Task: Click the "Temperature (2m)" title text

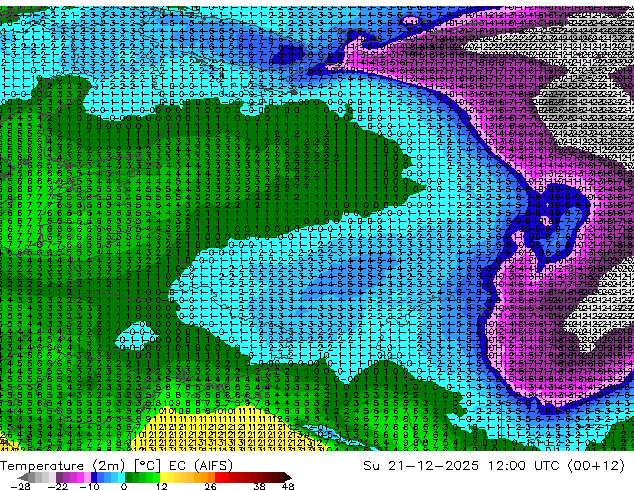Action: pos(62,466)
